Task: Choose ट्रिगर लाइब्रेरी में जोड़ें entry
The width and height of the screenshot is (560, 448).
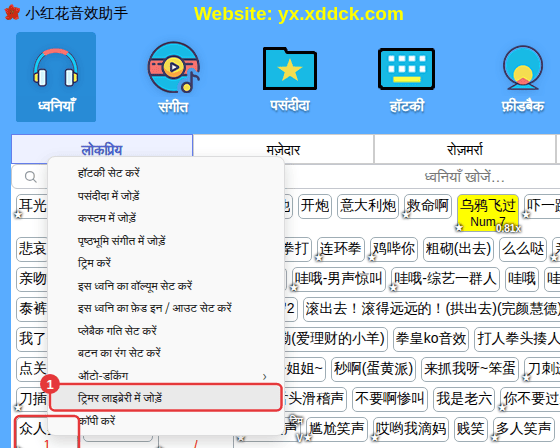Action: [166, 397]
